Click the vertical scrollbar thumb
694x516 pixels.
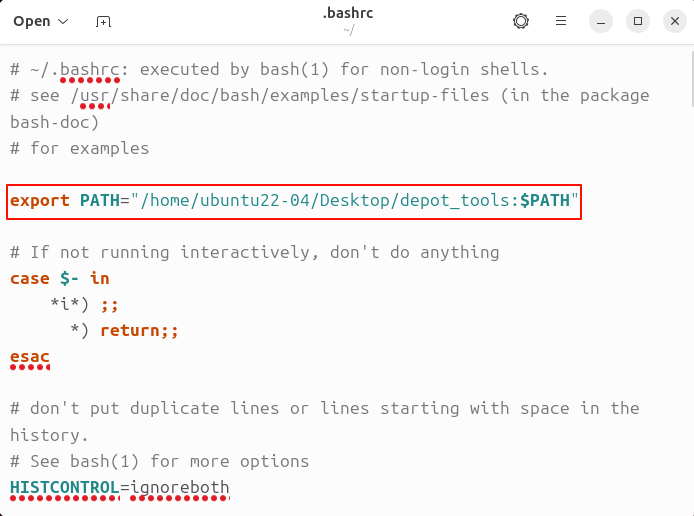click(692, 79)
